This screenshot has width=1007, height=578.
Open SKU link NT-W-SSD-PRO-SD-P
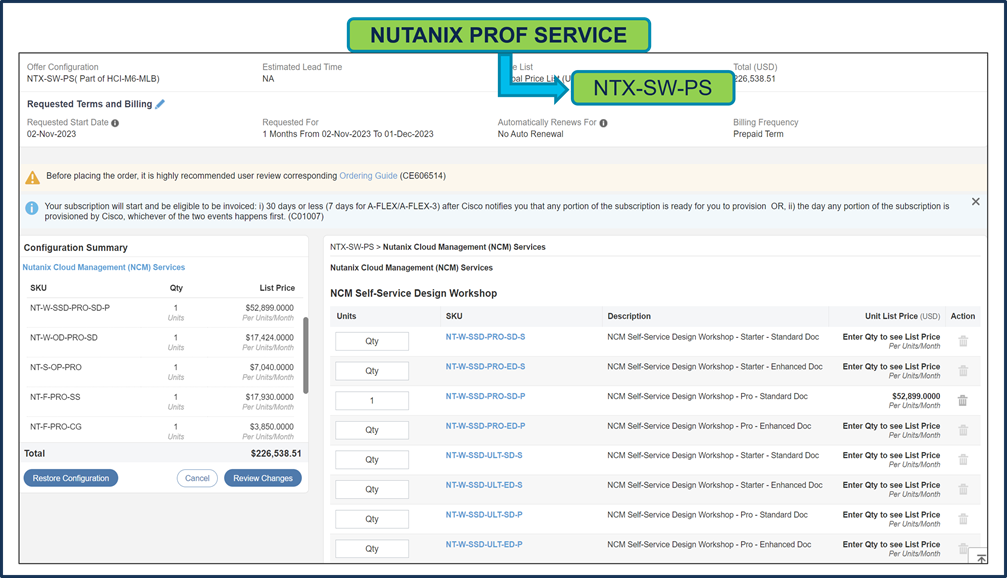[486, 396]
